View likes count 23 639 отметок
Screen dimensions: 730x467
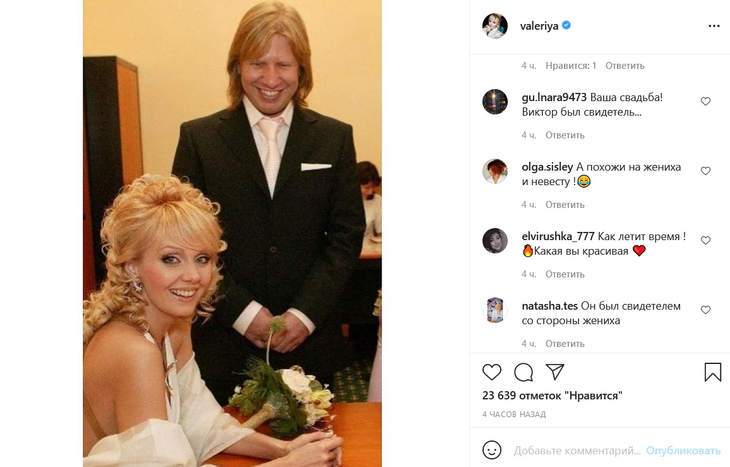pos(552,396)
